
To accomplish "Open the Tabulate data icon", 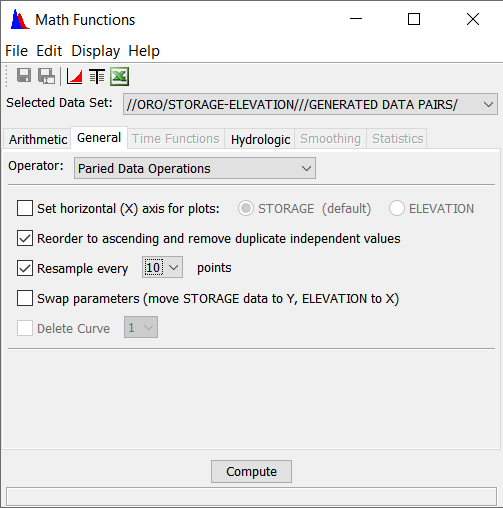I will click(x=97, y=76).
